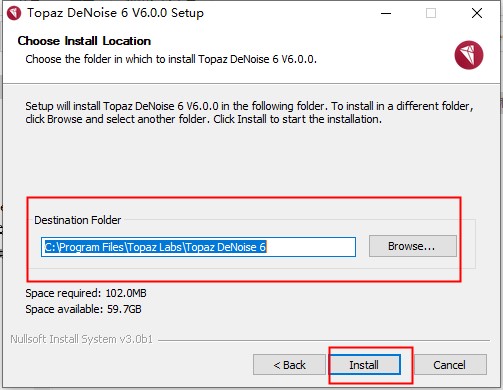
Task: Click empty space after path text in field
Action: 310,247
